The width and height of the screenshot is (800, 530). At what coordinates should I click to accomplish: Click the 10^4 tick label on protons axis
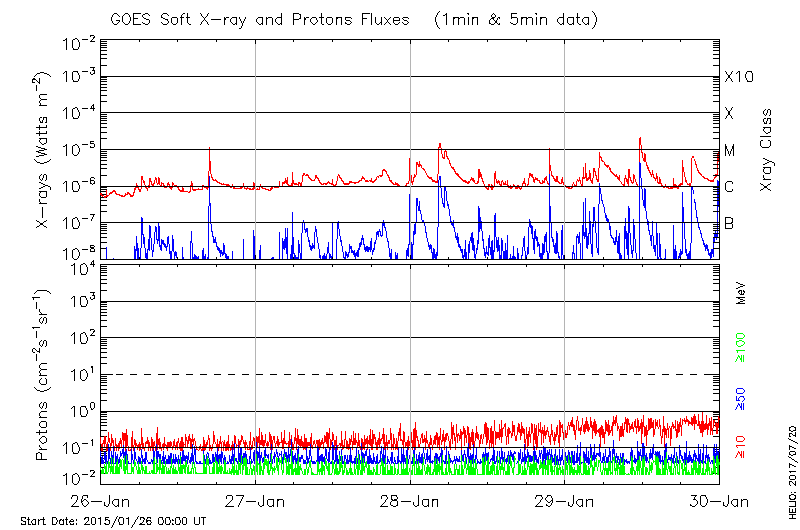click(x=81, y=266)
